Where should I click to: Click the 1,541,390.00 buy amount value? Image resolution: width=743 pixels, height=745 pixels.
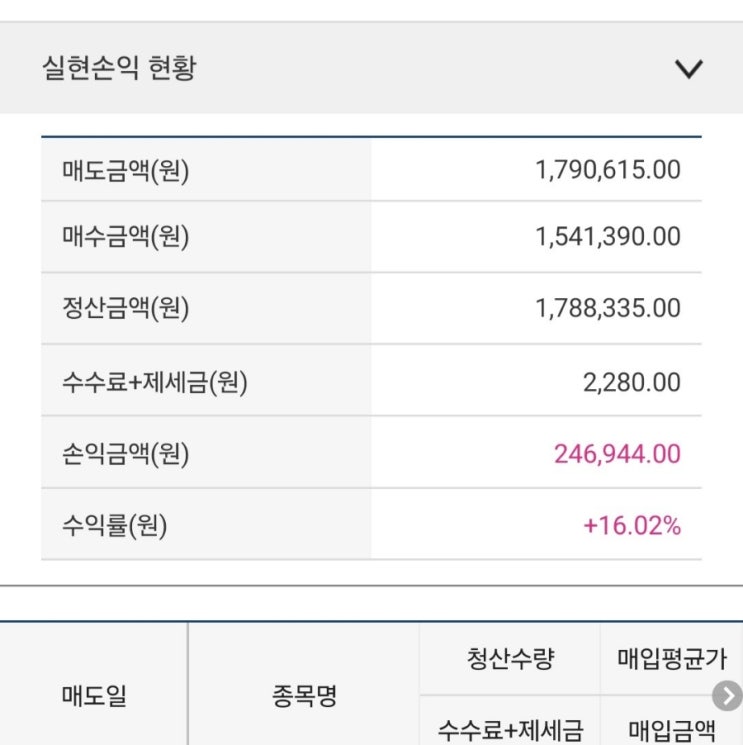tap(608, 237)
